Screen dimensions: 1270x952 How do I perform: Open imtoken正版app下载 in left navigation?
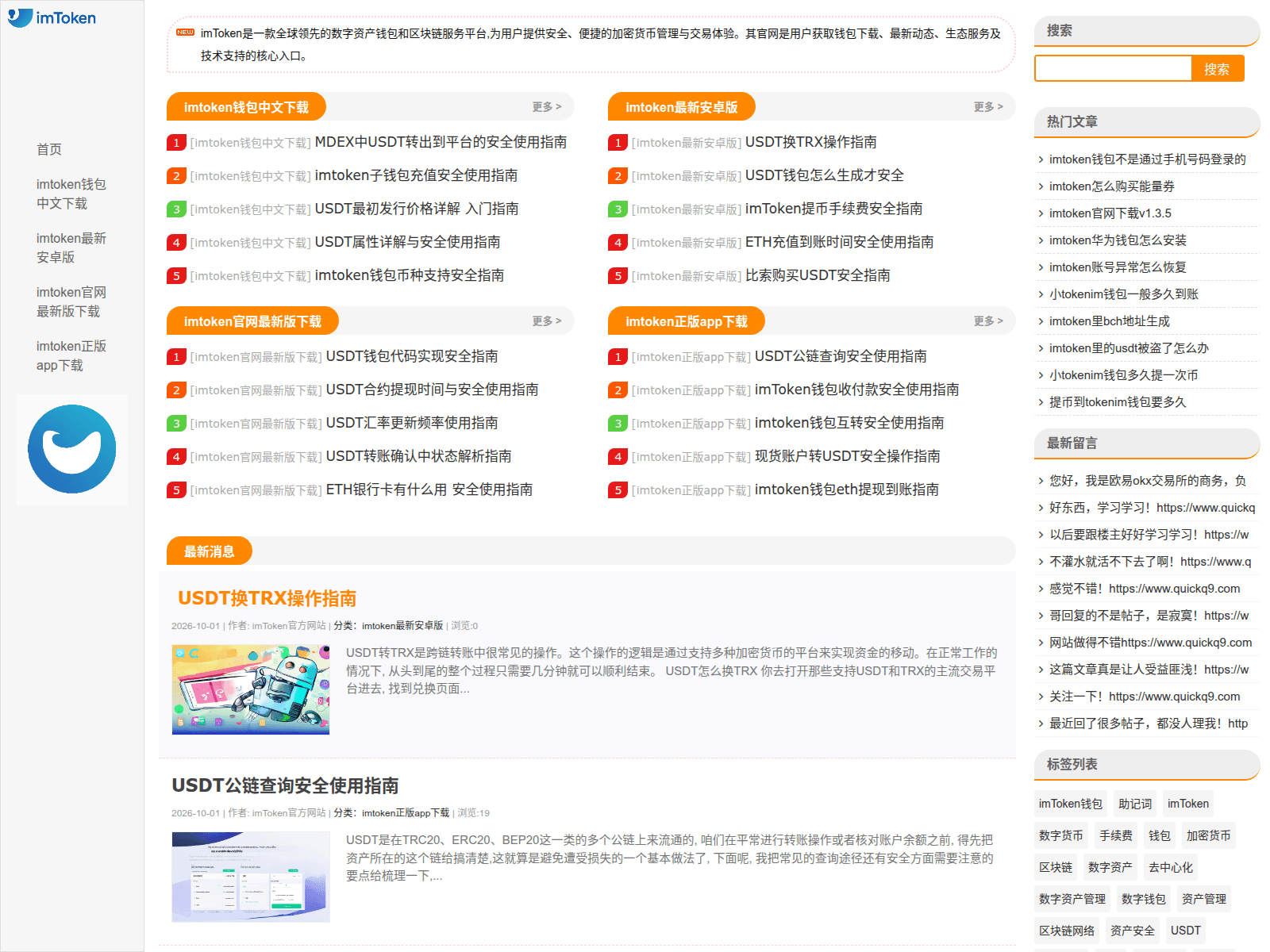tap(71, 355)
